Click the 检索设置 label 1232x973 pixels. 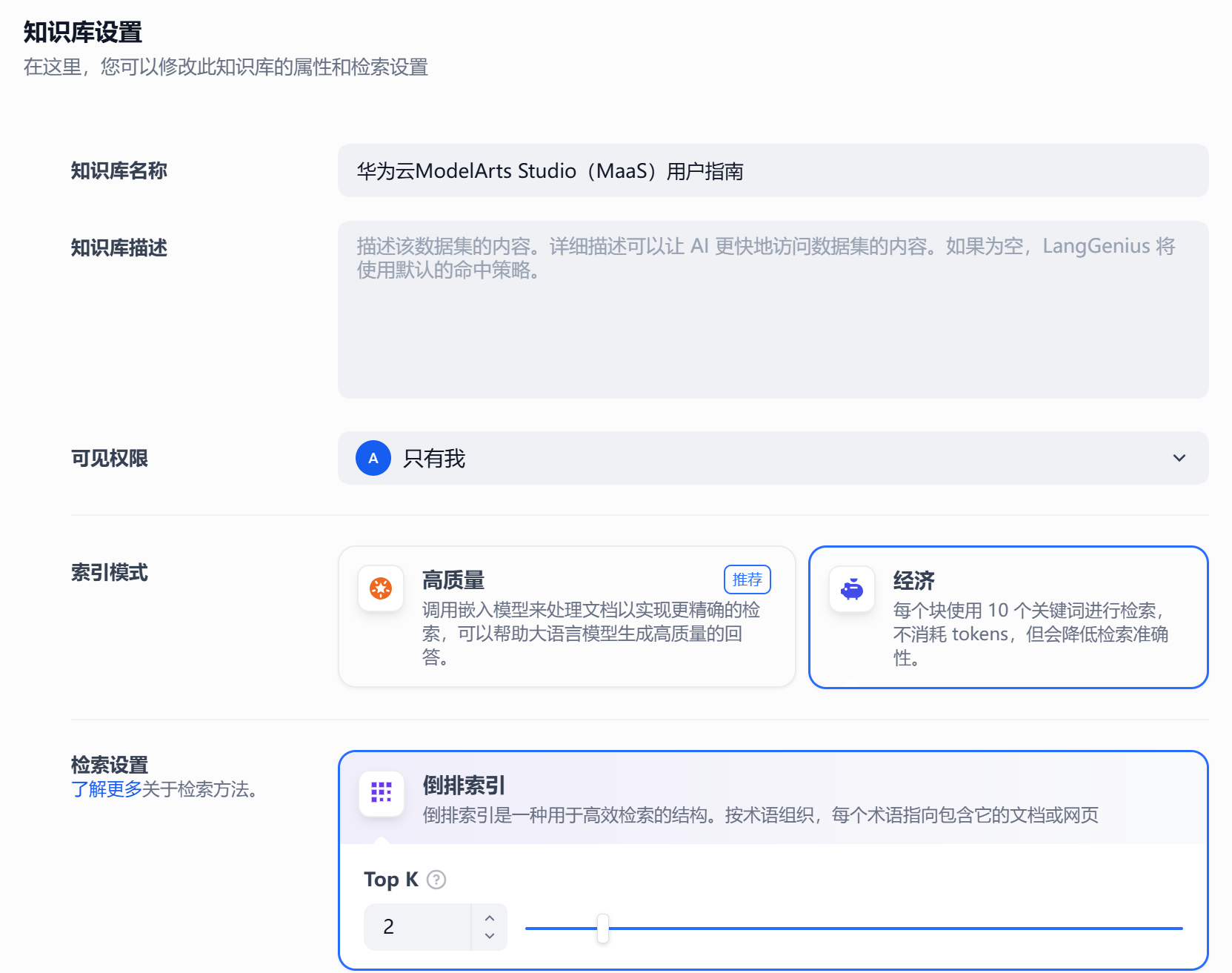click(110, 765)
